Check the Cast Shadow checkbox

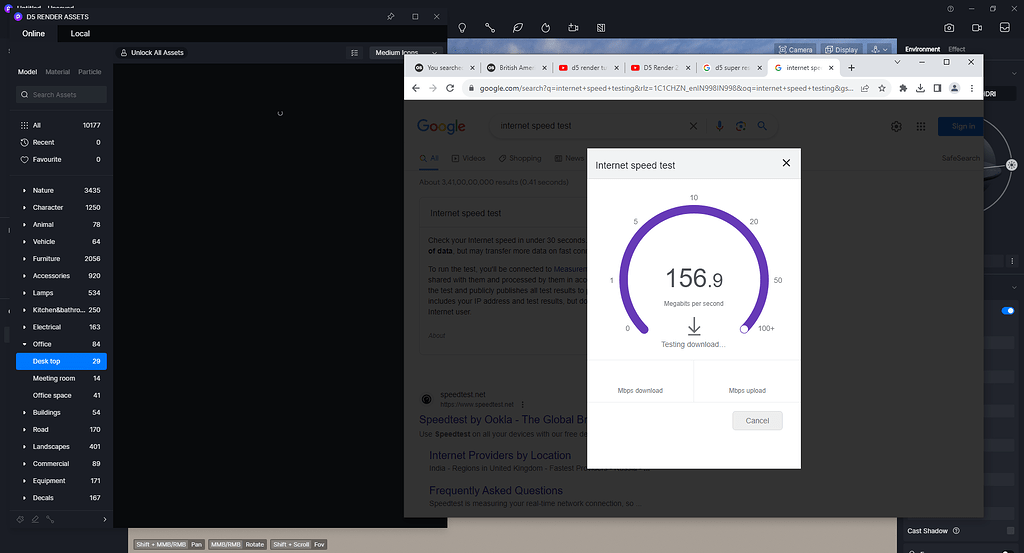(x=1008, y=531)
